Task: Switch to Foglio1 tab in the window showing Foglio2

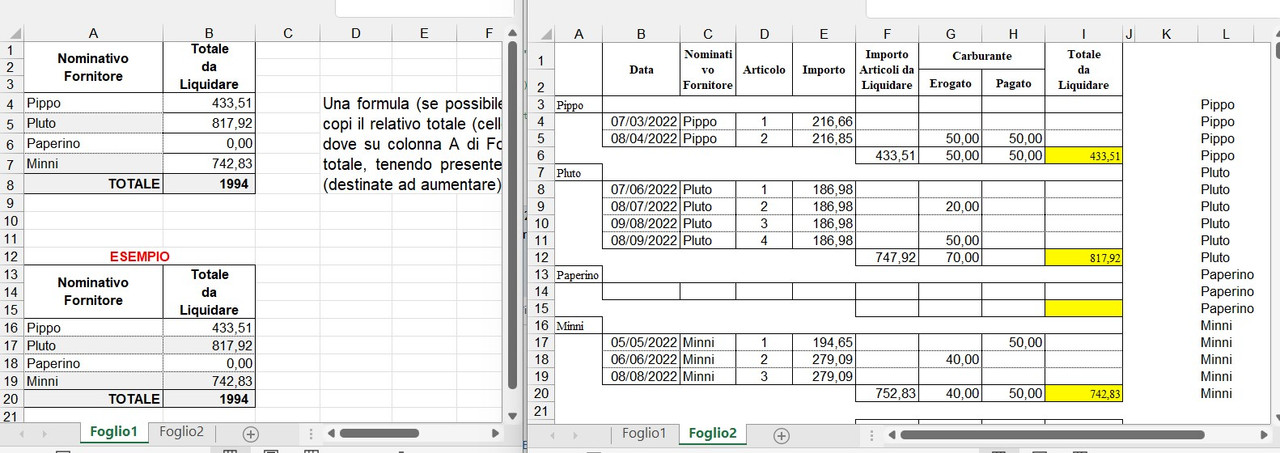Action: (643, 433)
